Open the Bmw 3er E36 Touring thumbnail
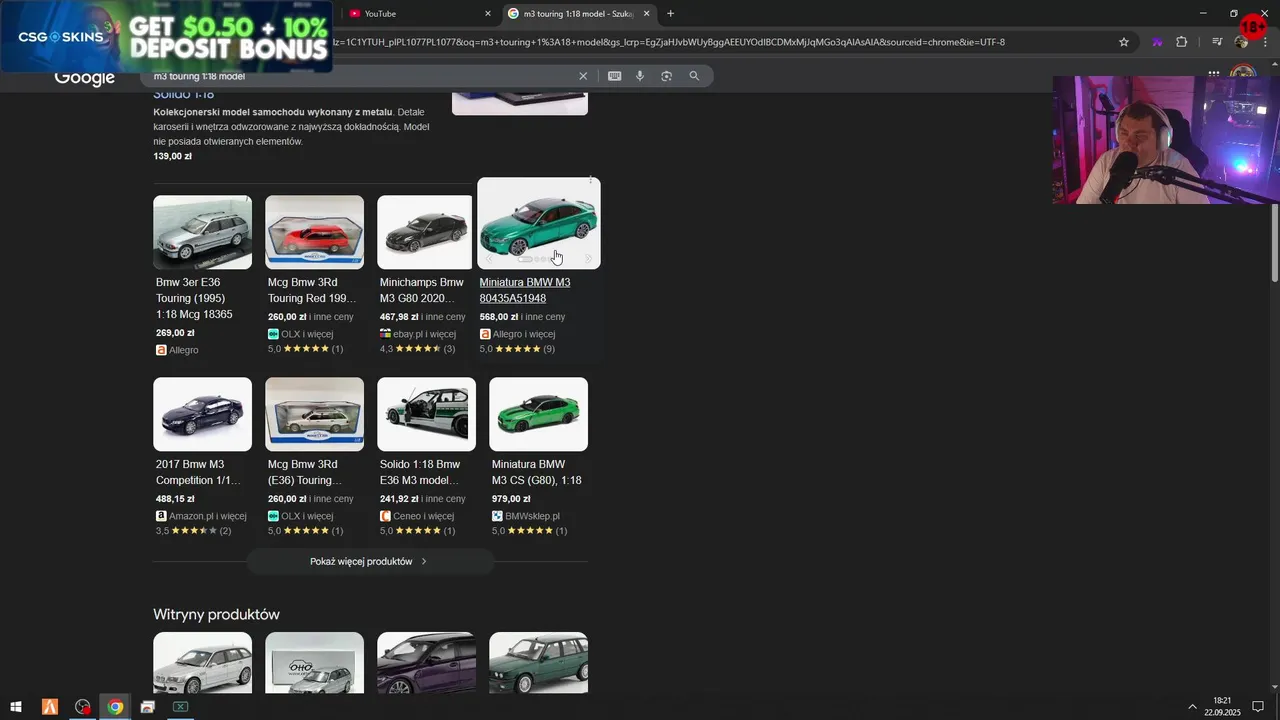 tap(202, 232)
